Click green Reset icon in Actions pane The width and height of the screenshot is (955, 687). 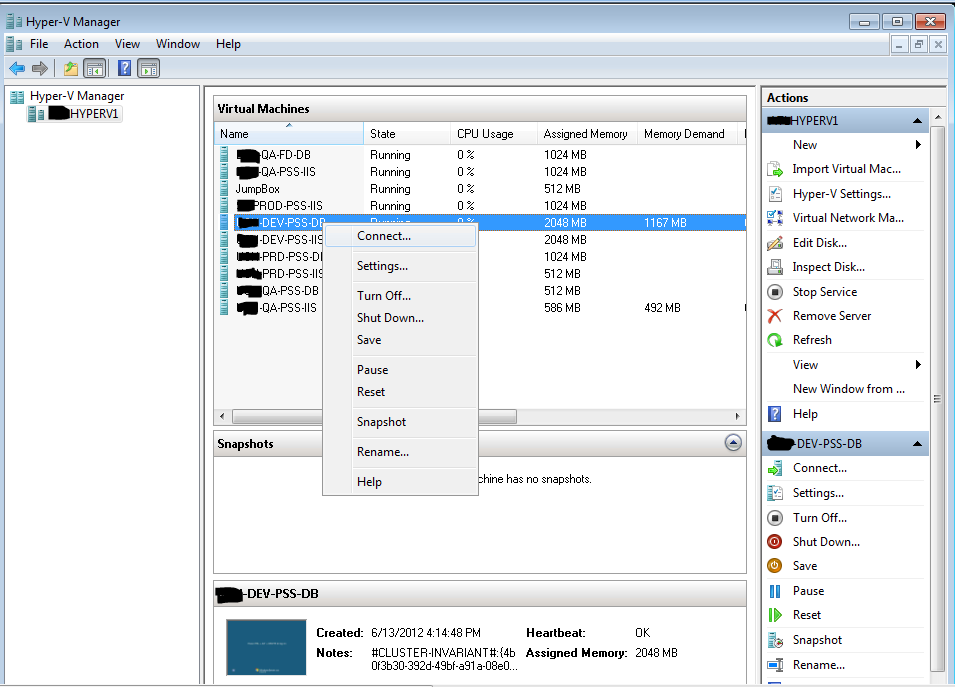(x=775, y=615)
